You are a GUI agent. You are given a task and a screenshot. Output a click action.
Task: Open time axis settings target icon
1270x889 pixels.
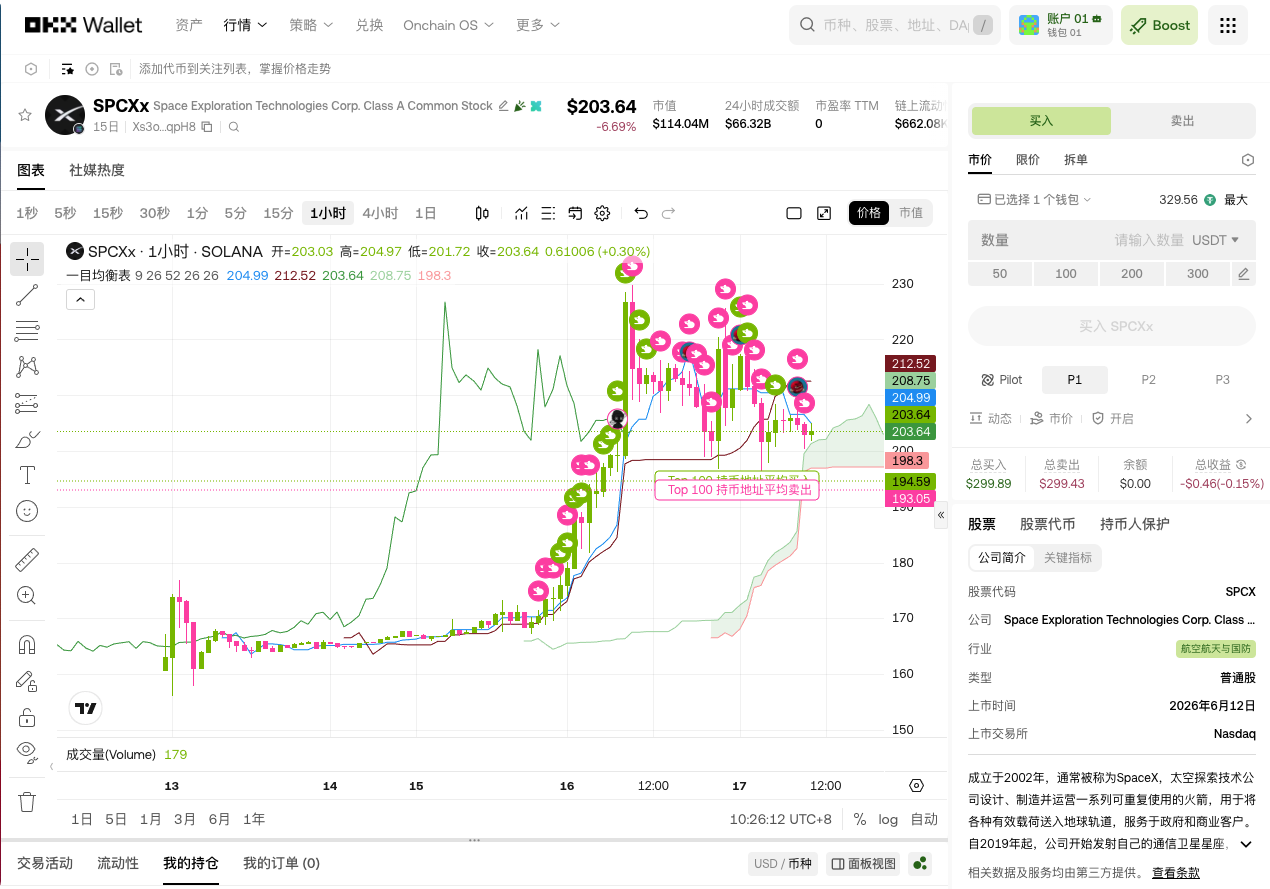click(916, 786)
